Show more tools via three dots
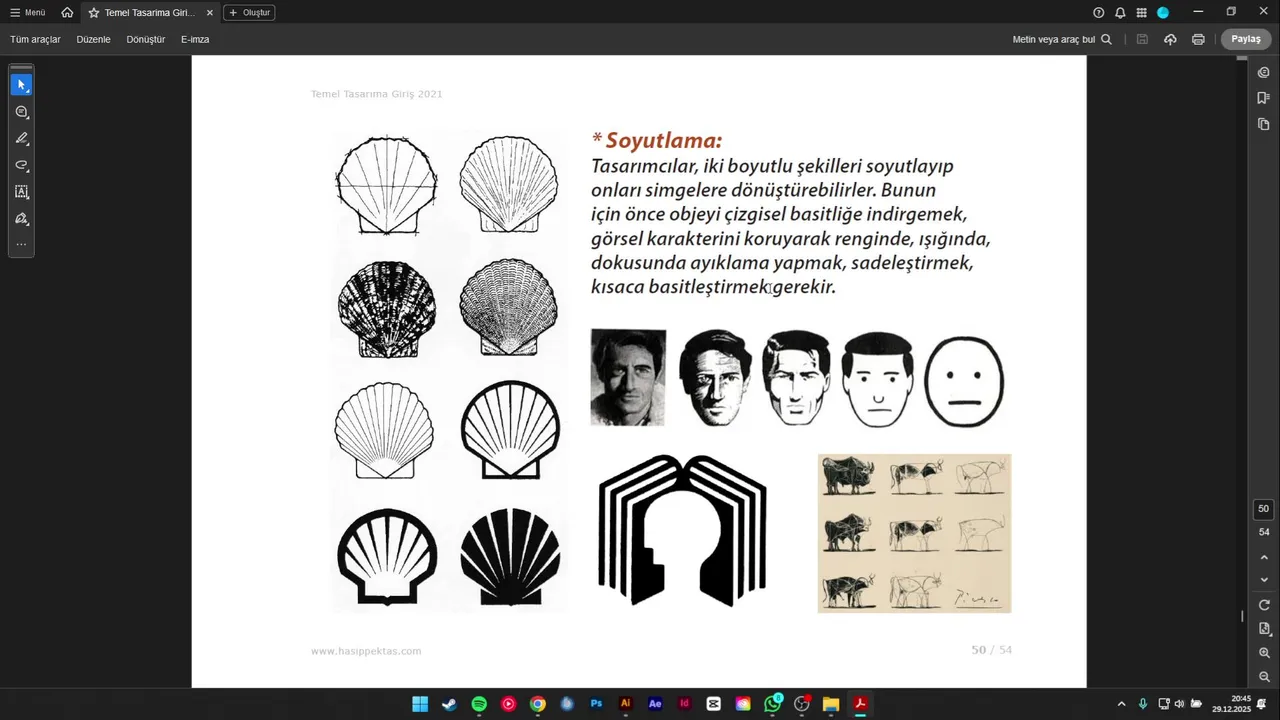Viewport: 1280px width, 720px height. (x=21, y=244)
